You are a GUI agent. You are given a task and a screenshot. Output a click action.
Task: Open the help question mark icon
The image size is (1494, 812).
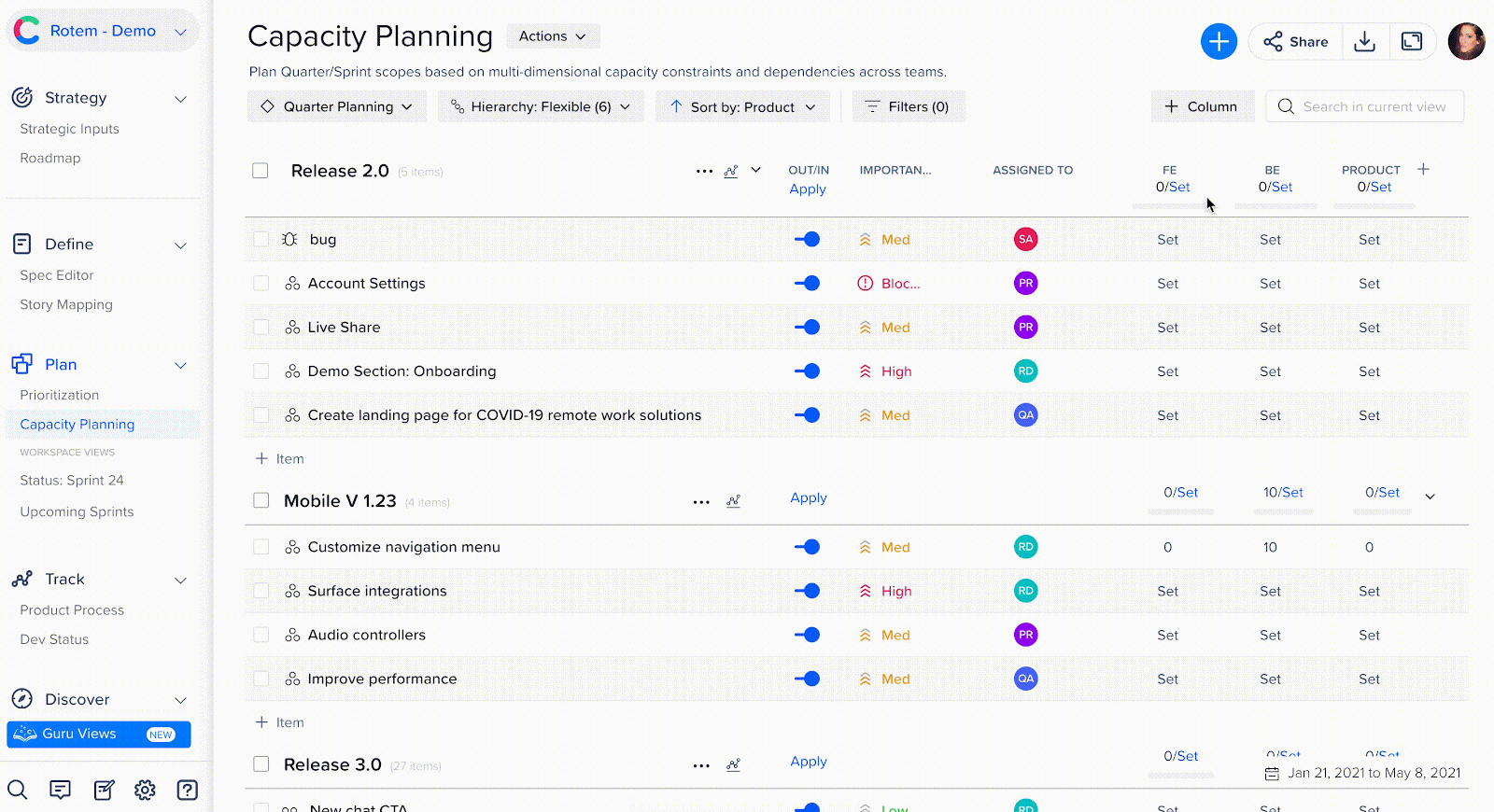[188, 791]
